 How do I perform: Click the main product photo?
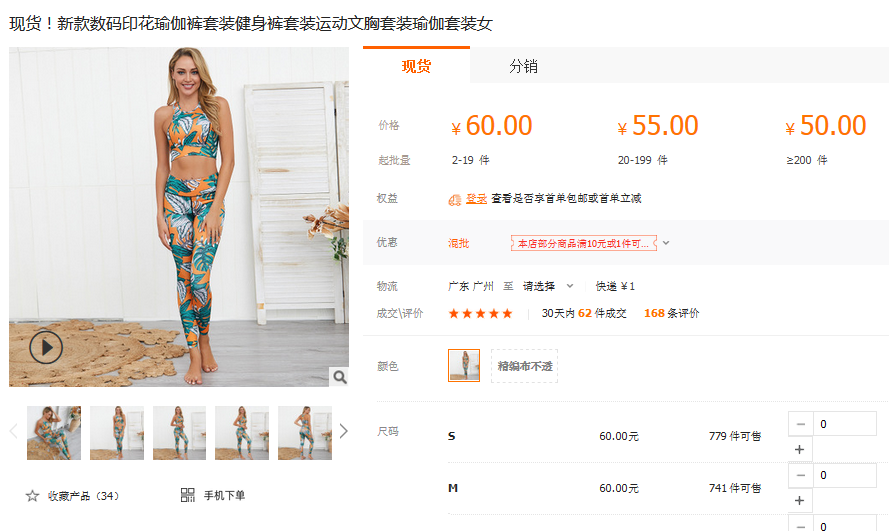179,216
